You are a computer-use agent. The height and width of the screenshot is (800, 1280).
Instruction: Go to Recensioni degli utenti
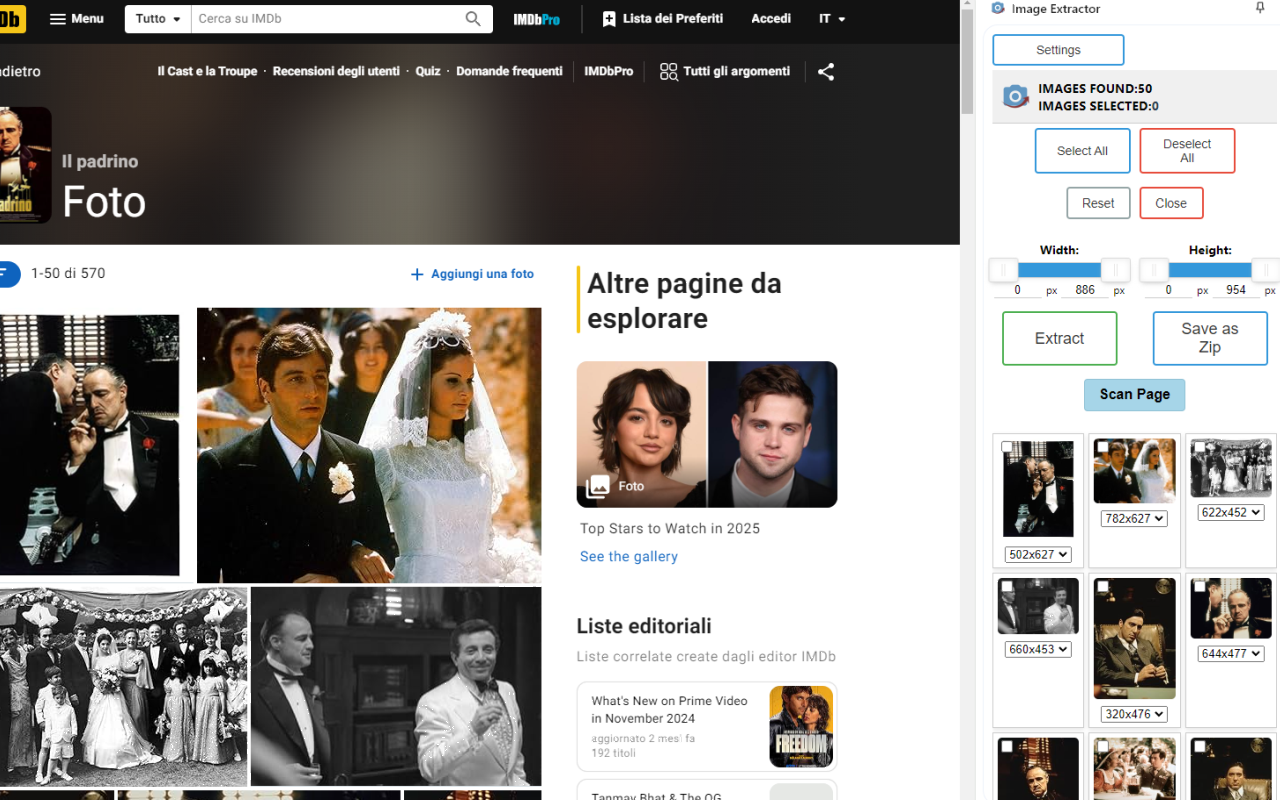(x=336, y=71)
